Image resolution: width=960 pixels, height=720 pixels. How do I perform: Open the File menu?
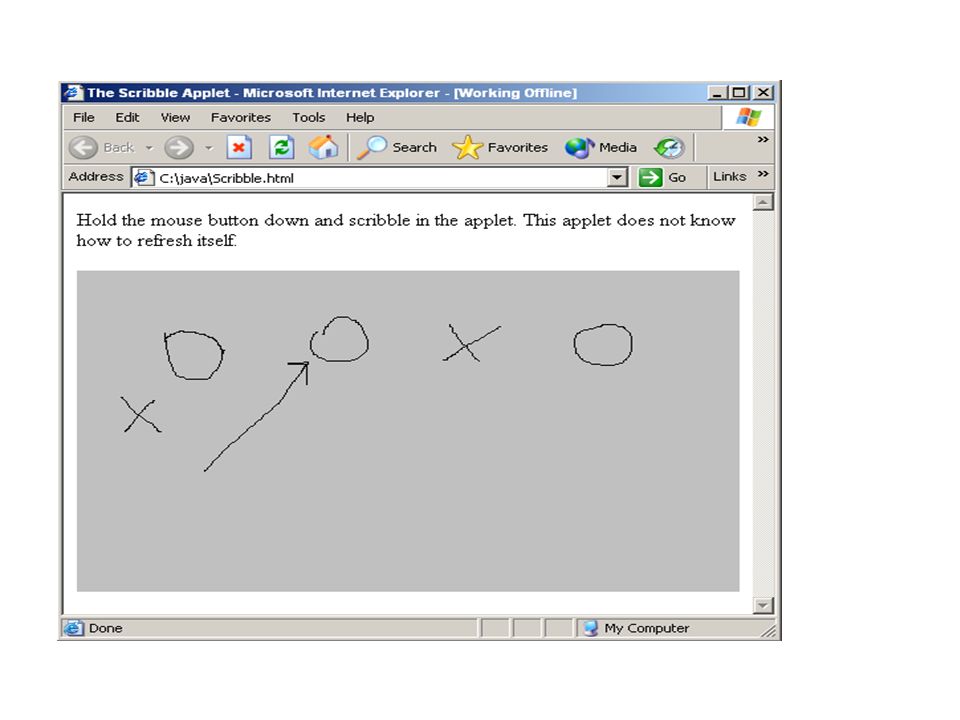(x=84, y=117)
